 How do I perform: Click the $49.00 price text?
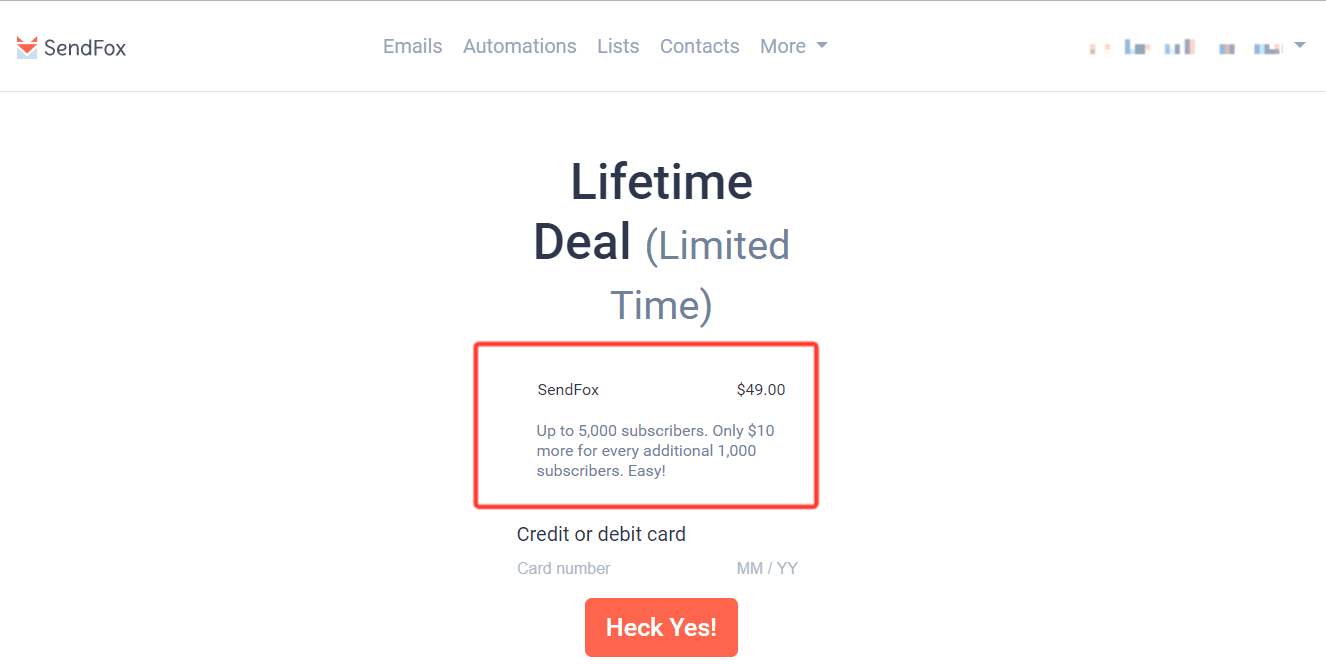[x=761, y=389]
